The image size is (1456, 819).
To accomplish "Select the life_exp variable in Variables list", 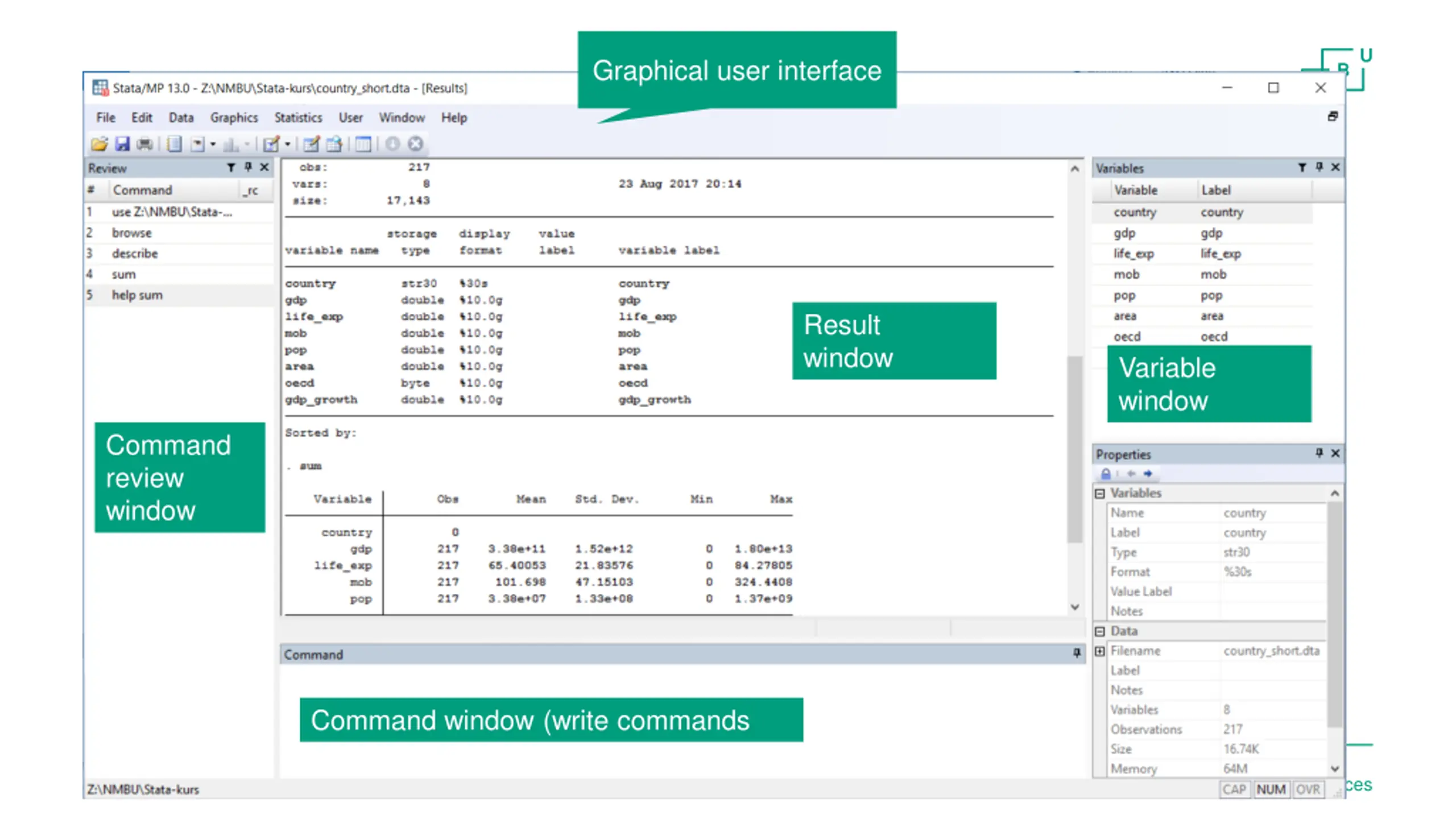I will click(1133, 254).
